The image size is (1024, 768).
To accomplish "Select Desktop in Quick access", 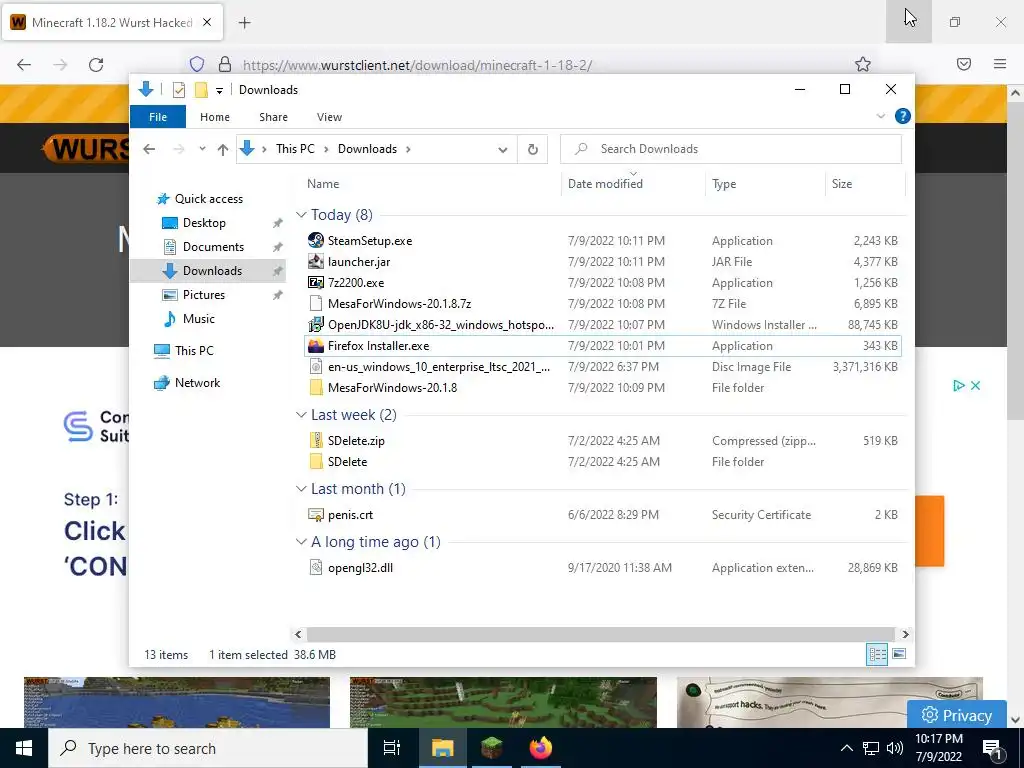I will click(x=204, y=223).
